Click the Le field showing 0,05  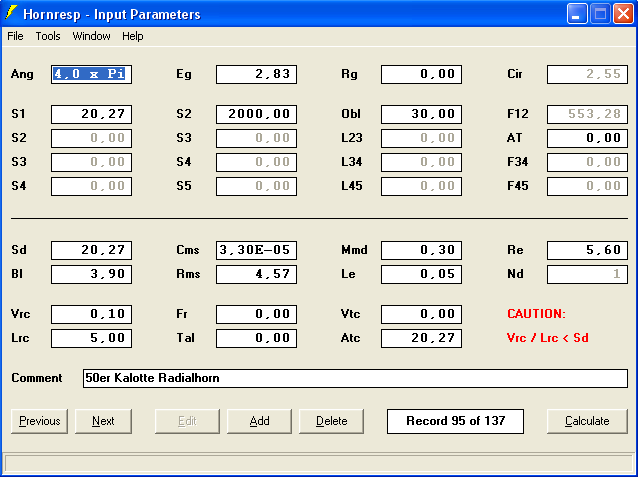coord(422,274)
